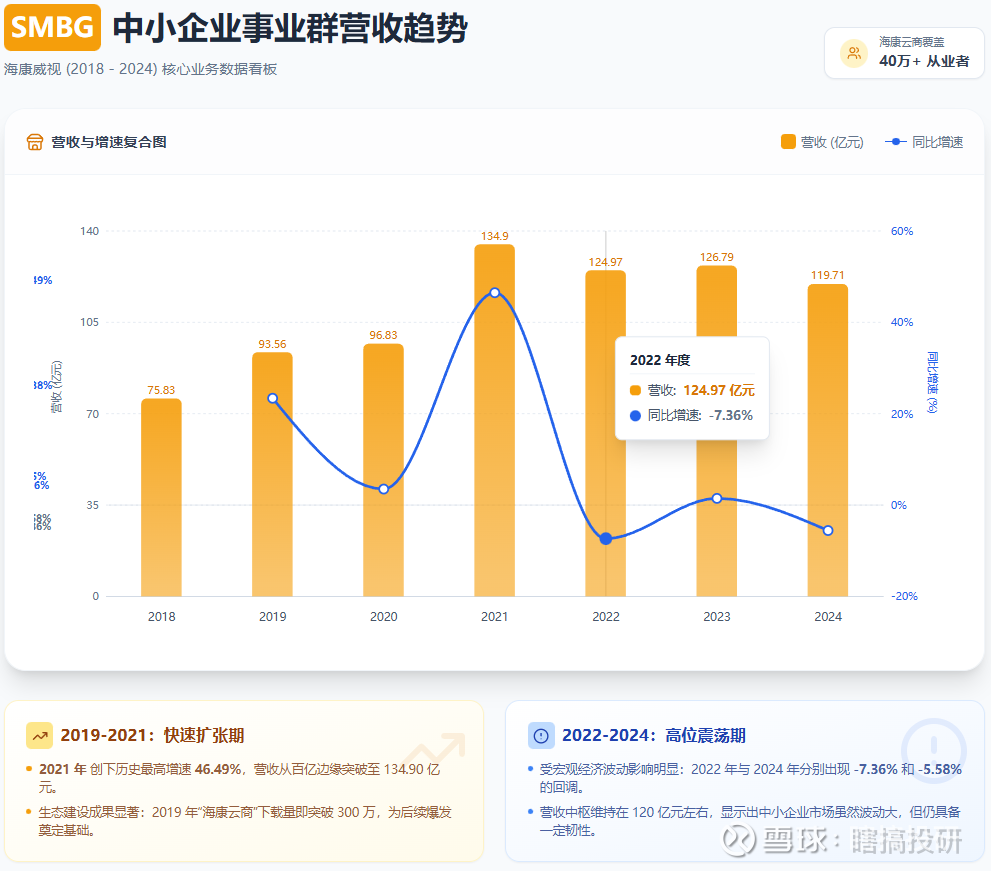Click the orange 营收 legend swatch
Screen dimensions: 991x871
point(788,142)
